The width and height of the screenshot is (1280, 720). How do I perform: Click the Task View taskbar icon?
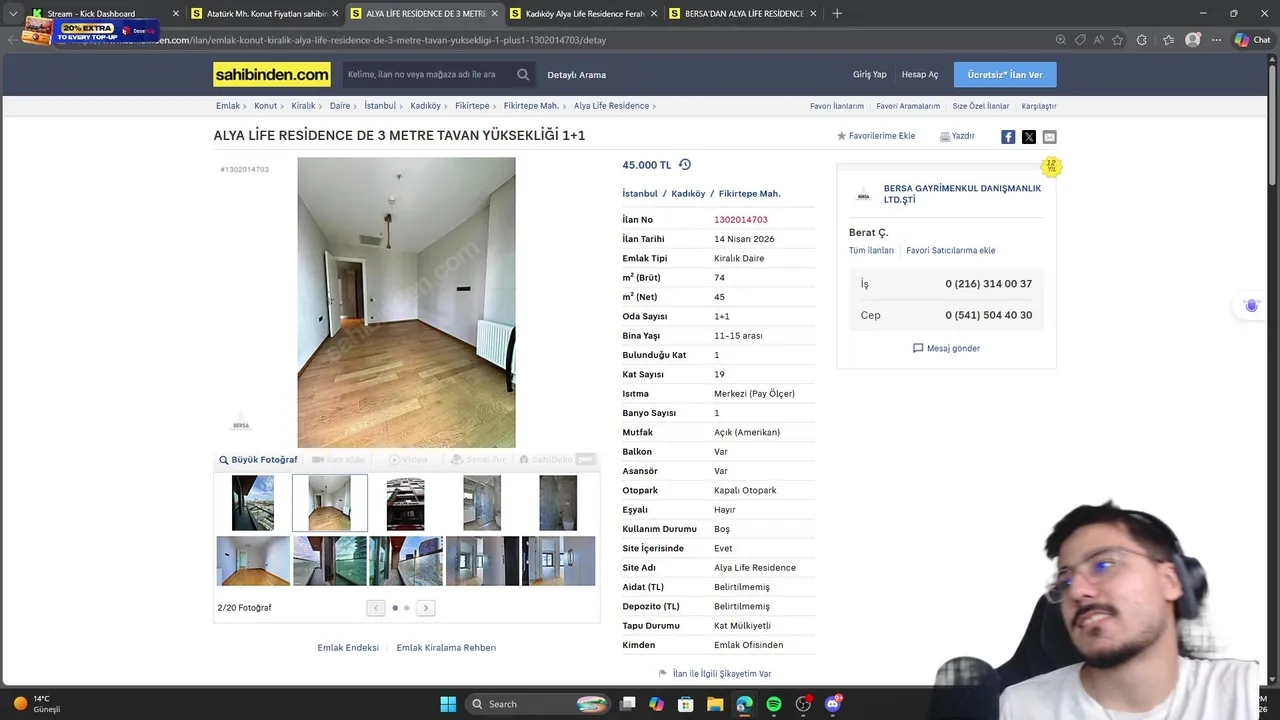[x=627, y=704]
